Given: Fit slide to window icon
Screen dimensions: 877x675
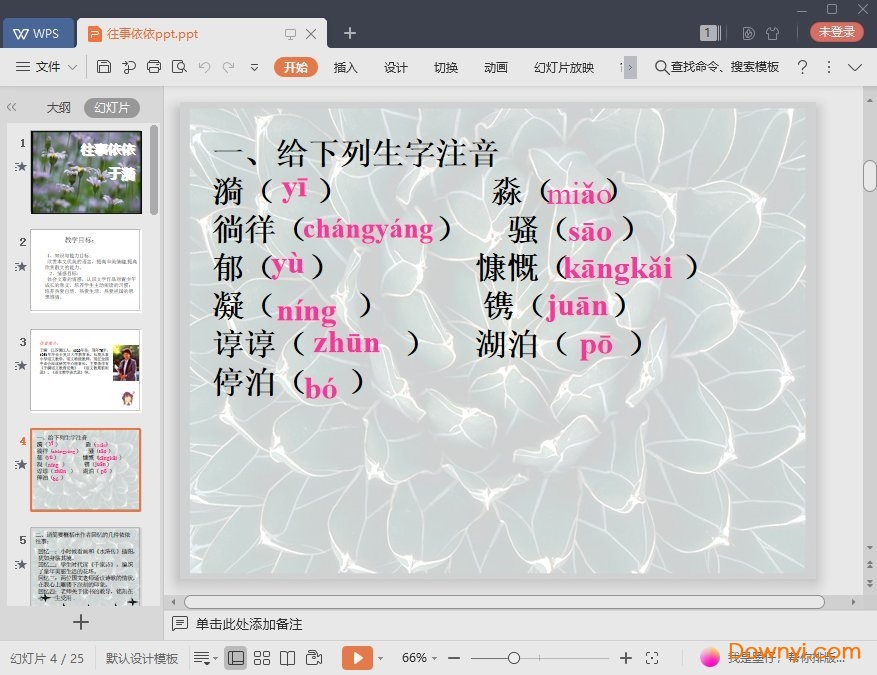Looking at the screenshot, I should [x=652, y=658].
